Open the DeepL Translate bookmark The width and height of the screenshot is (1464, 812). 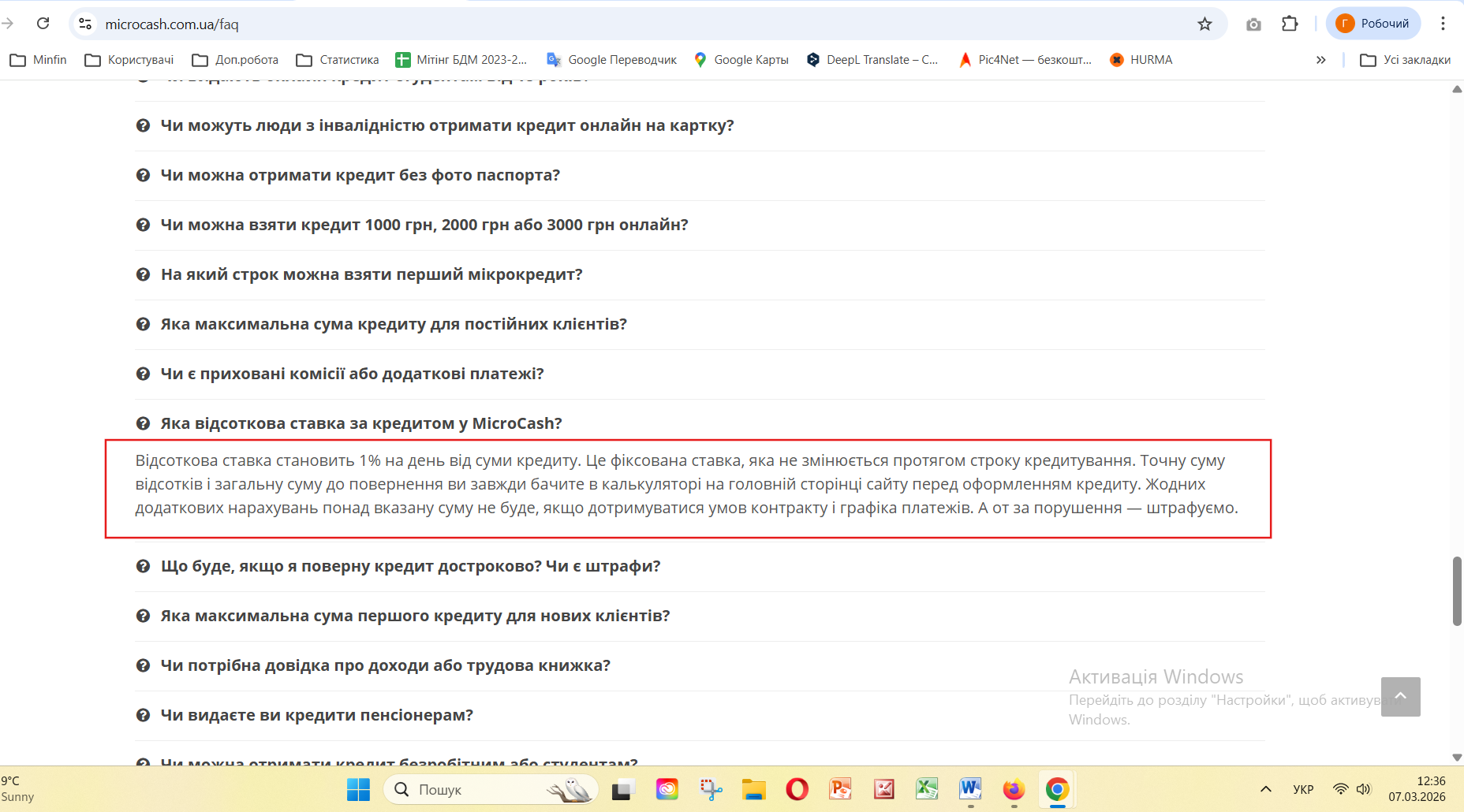872,60
